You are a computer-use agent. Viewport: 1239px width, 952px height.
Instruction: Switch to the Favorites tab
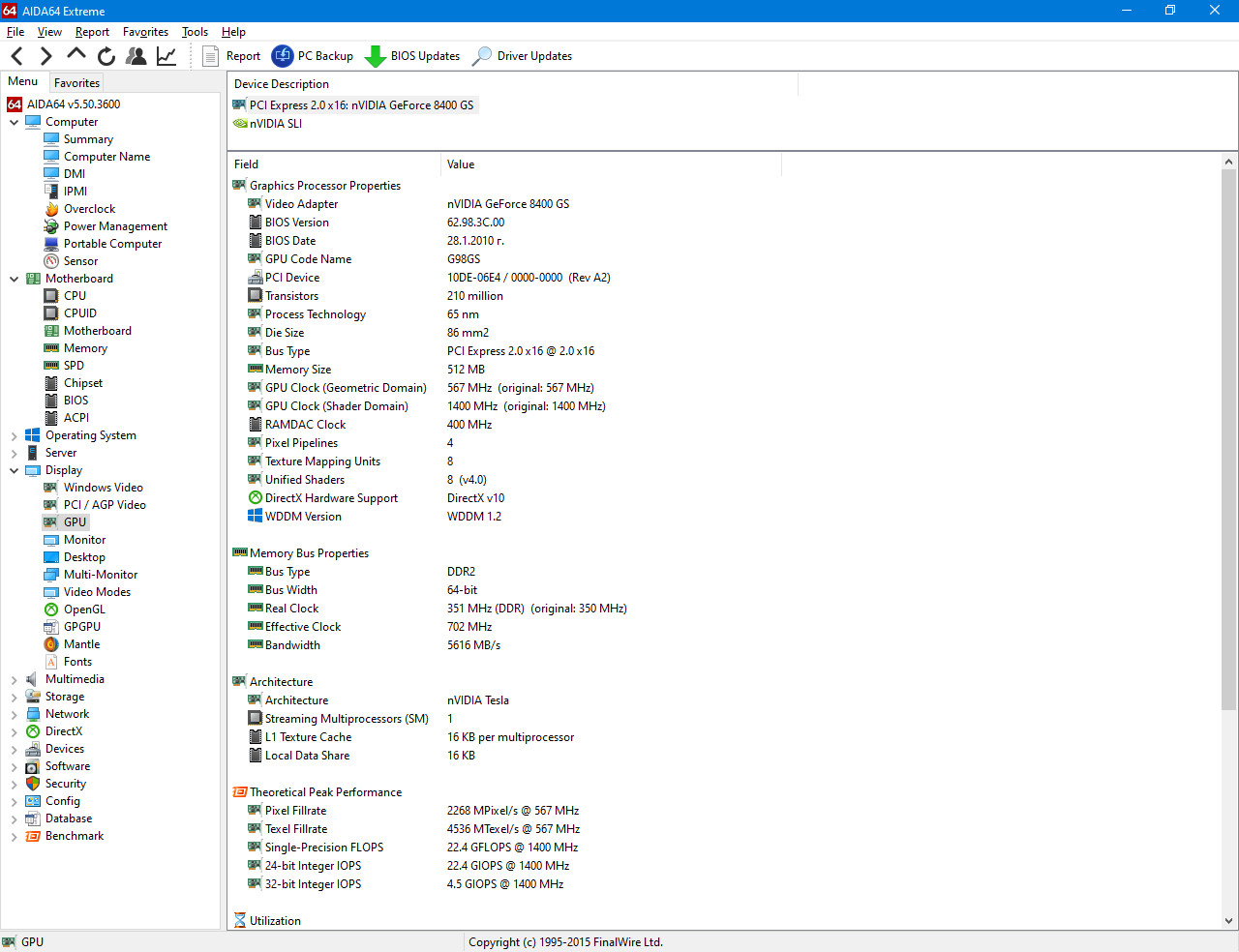click(x=76, y=83)
